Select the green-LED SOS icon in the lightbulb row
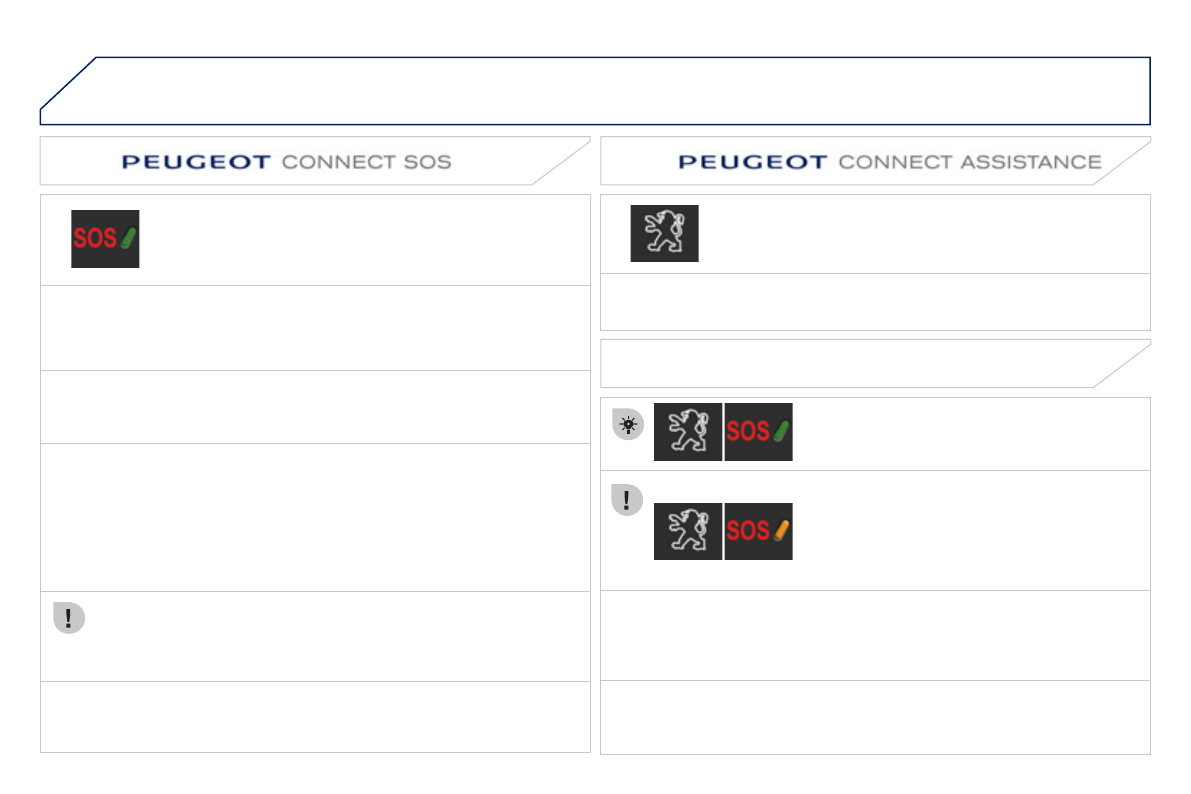 758,432
